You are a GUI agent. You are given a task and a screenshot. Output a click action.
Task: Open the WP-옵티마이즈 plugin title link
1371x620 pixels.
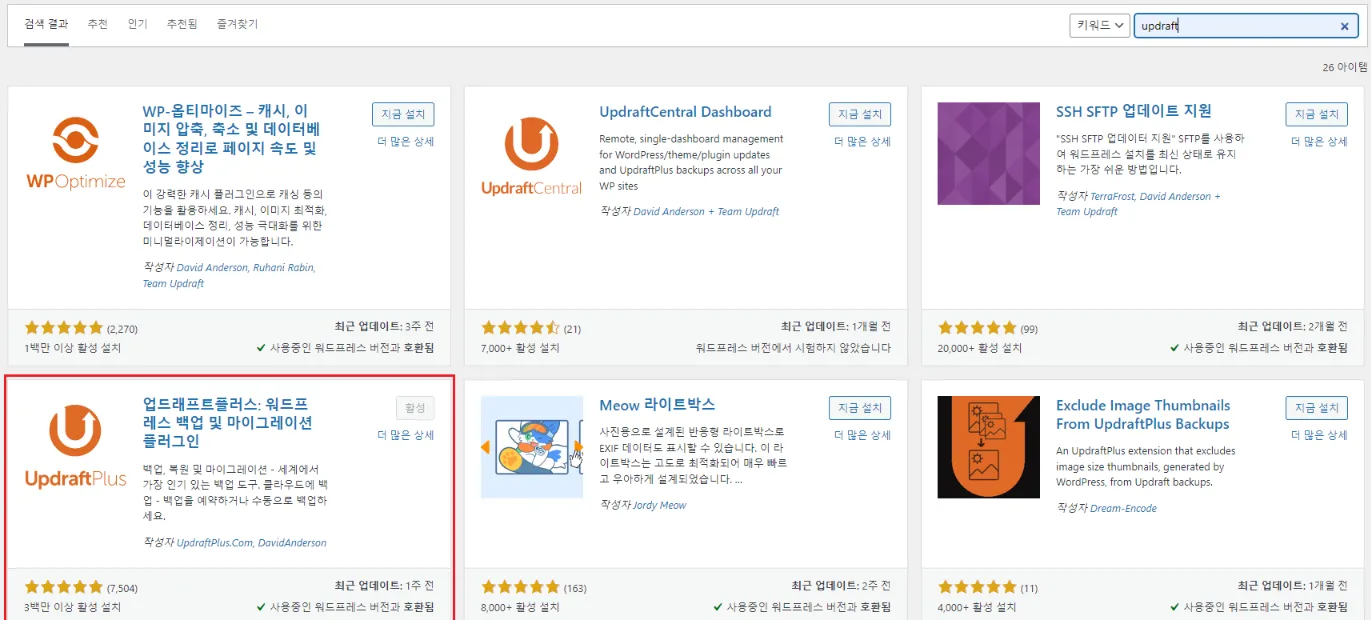click(x=231, y=139)
